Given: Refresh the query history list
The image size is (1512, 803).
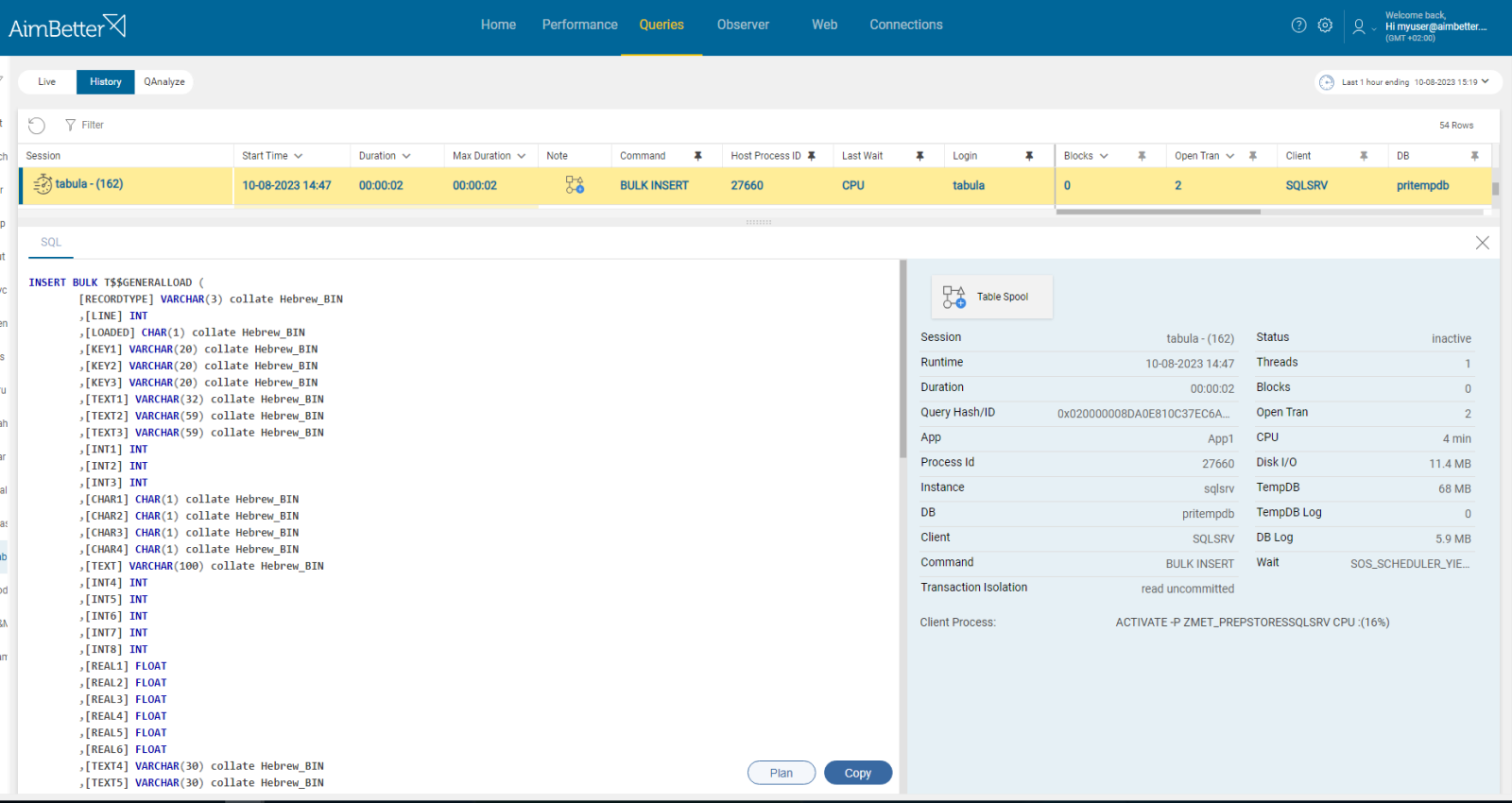Looking at the screenshot, I should [x=37, y=125].
